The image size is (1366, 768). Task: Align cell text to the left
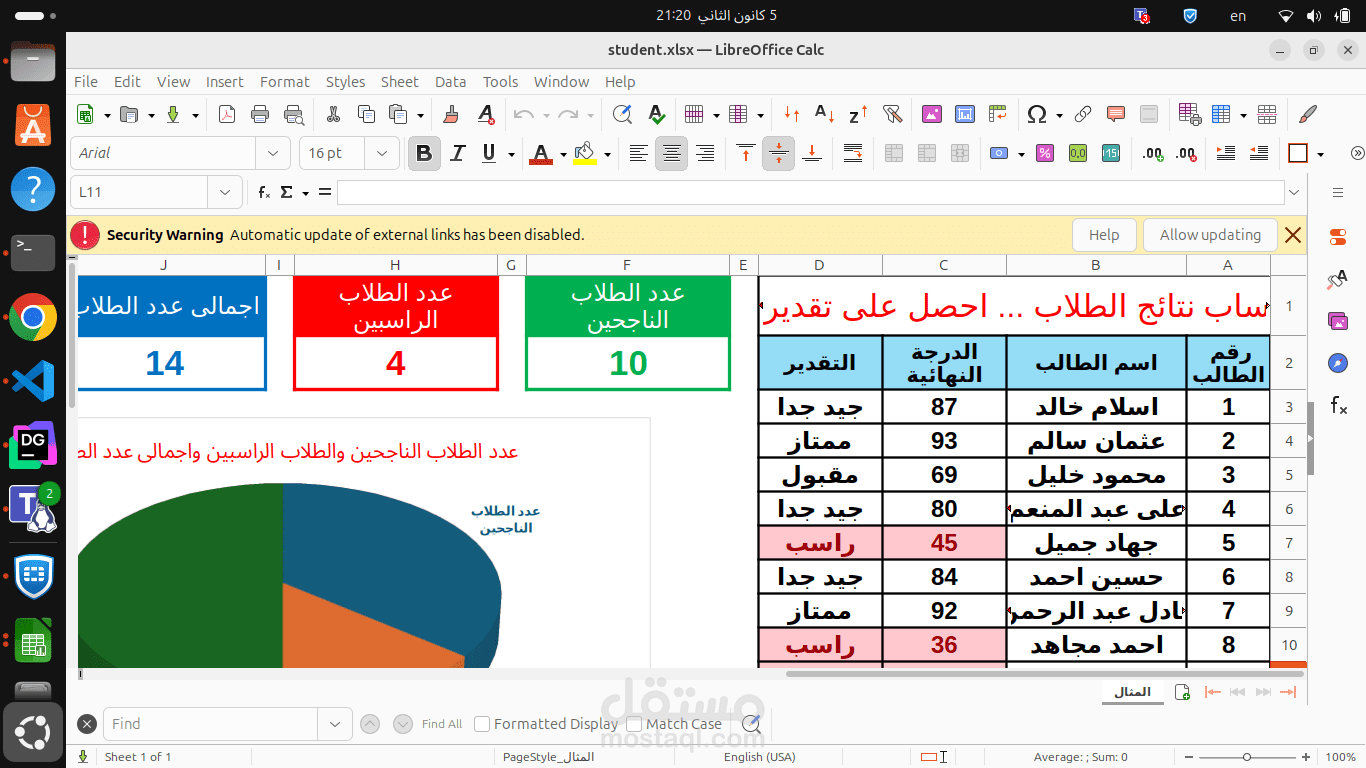[x=638, y=153]
